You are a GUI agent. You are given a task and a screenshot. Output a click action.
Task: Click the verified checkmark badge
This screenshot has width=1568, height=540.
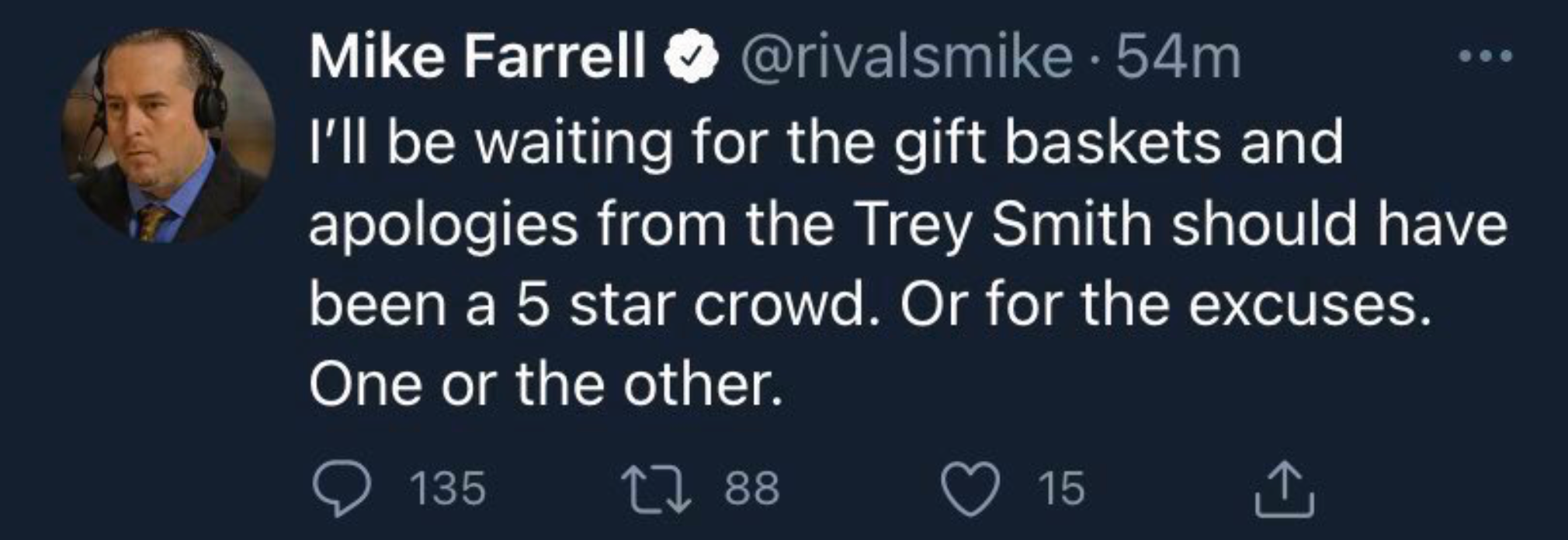(x=691, y=57)
